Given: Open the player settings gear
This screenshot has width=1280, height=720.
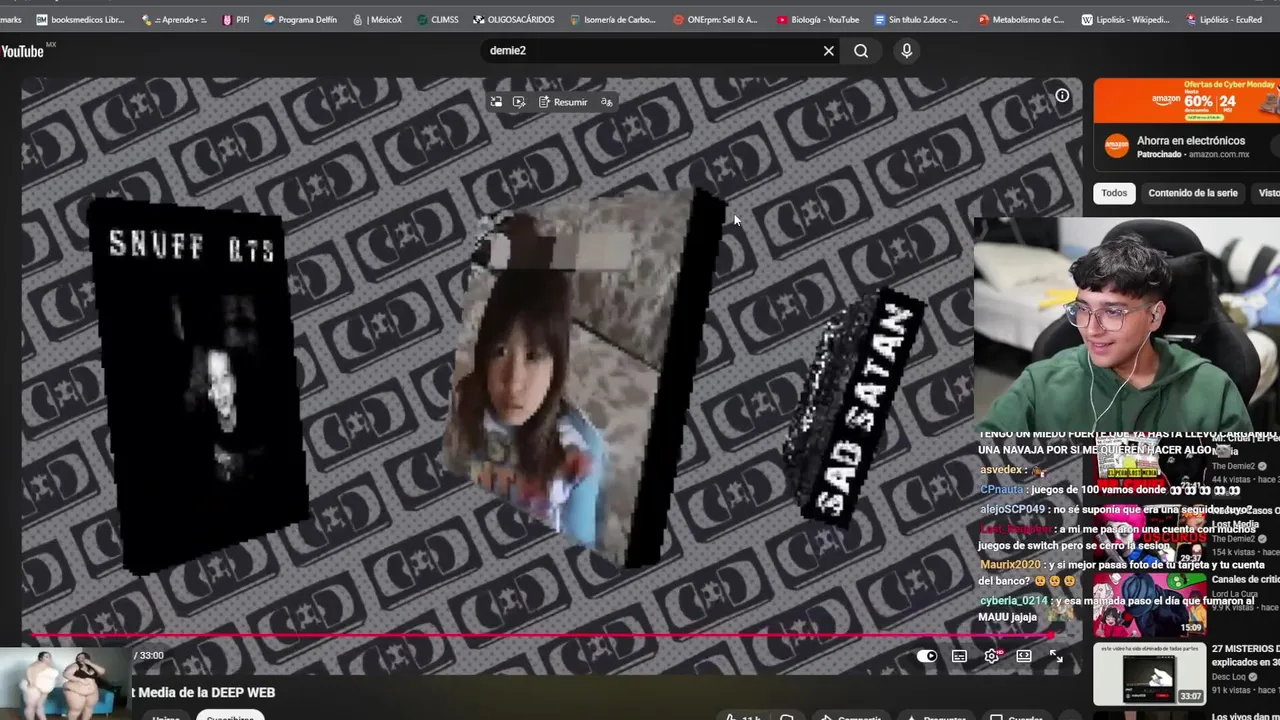Looking at the screenshot, I should 992,656.
